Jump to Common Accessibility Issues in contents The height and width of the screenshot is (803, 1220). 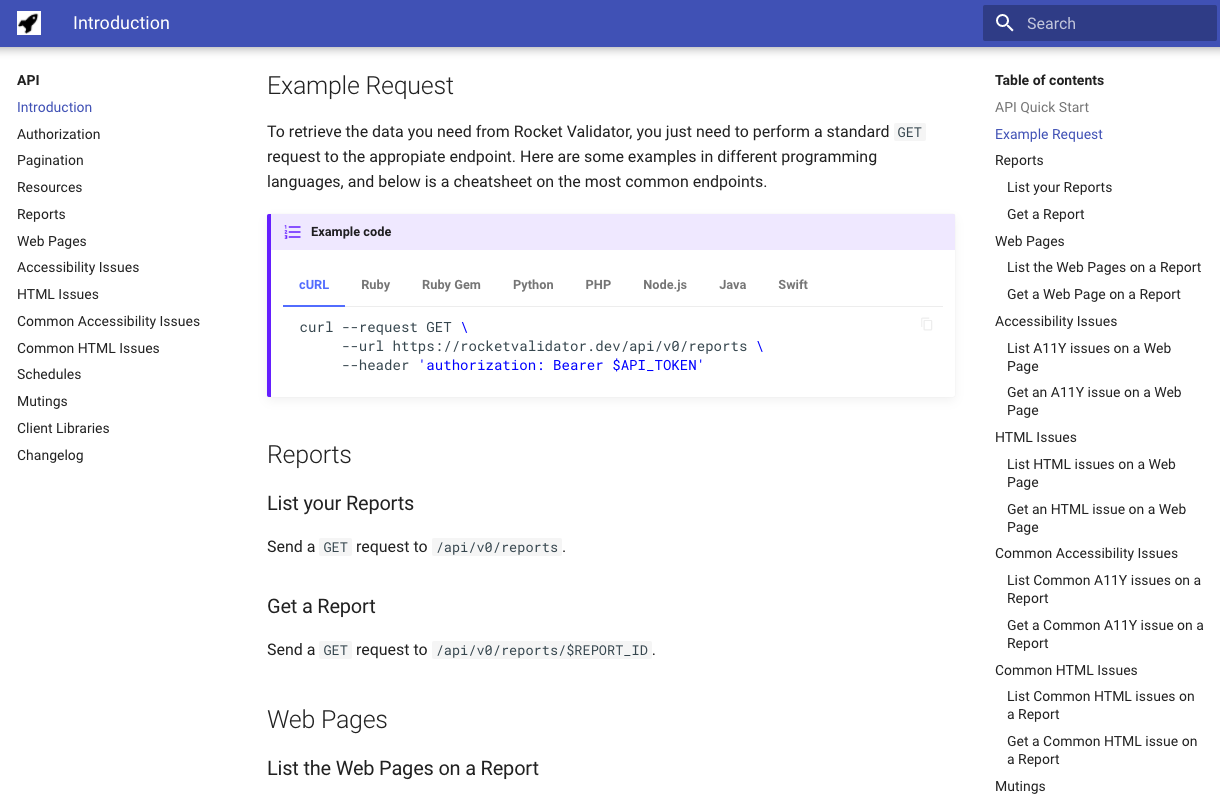1086,553
